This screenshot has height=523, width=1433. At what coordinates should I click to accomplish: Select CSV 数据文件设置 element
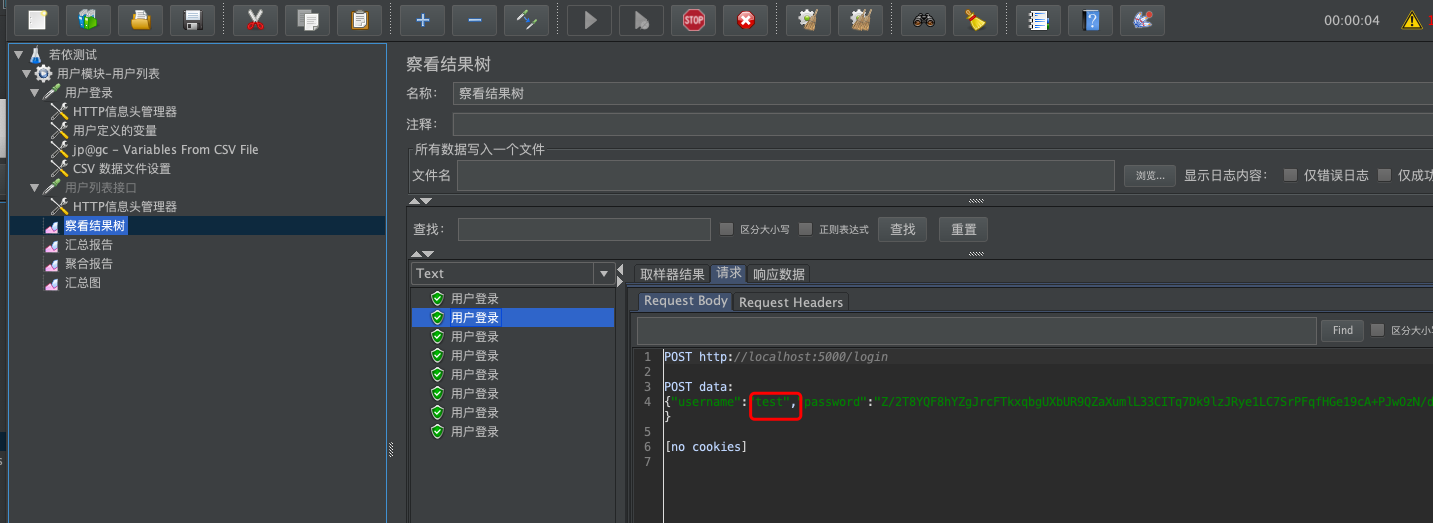click(122, 168)
